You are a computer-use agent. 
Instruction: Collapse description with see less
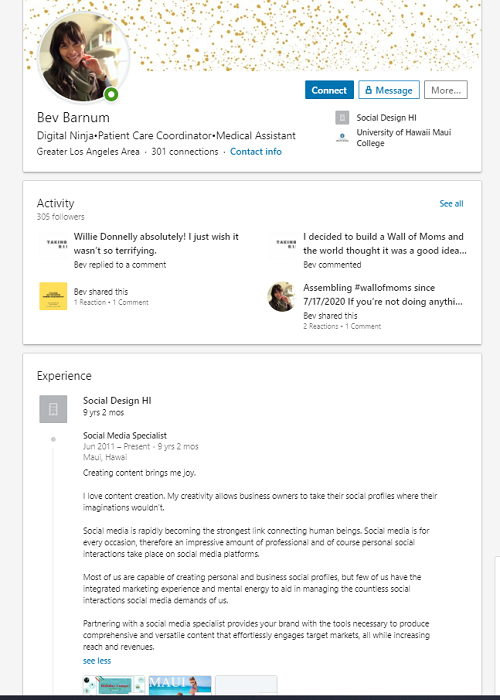pos(97,661)
